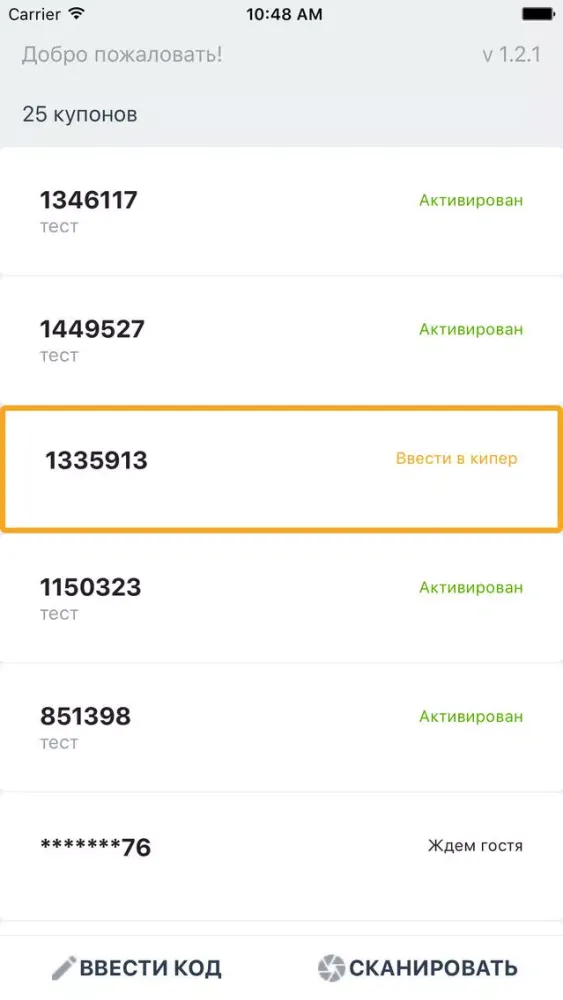Screen dimensions: 563x1000
Task: Tap the Ждем гостя status label
Action: click(475, 846)
